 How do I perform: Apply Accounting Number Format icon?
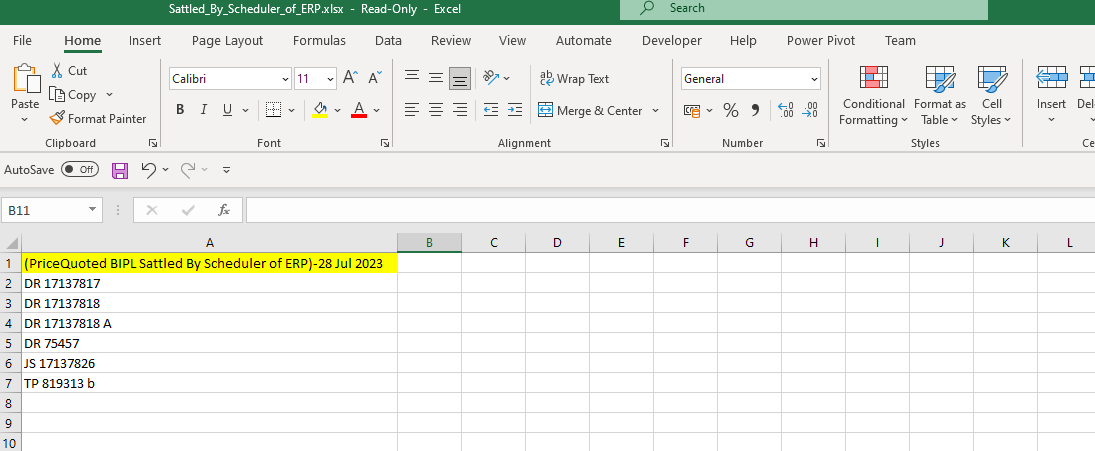point(692,110)
